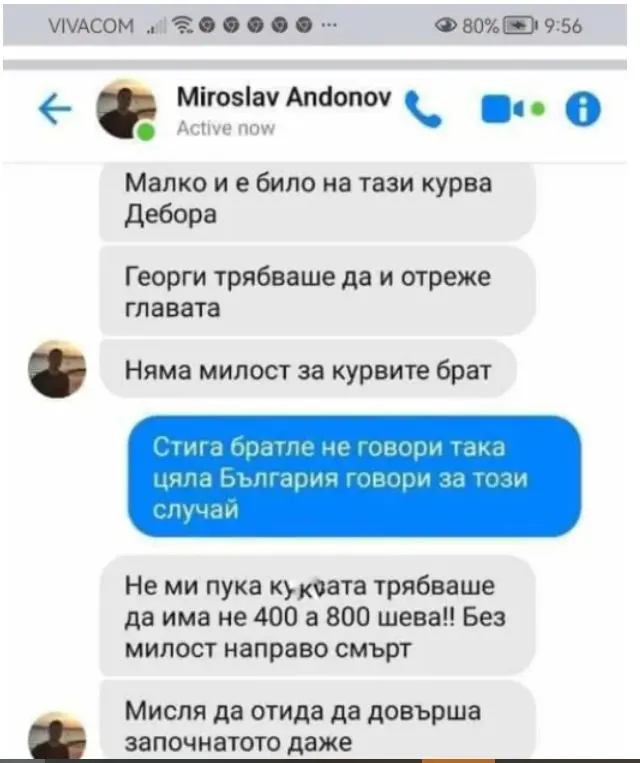640x763 pixels.
Task: Select the message Няма милост за
Action: click(308, 370)
